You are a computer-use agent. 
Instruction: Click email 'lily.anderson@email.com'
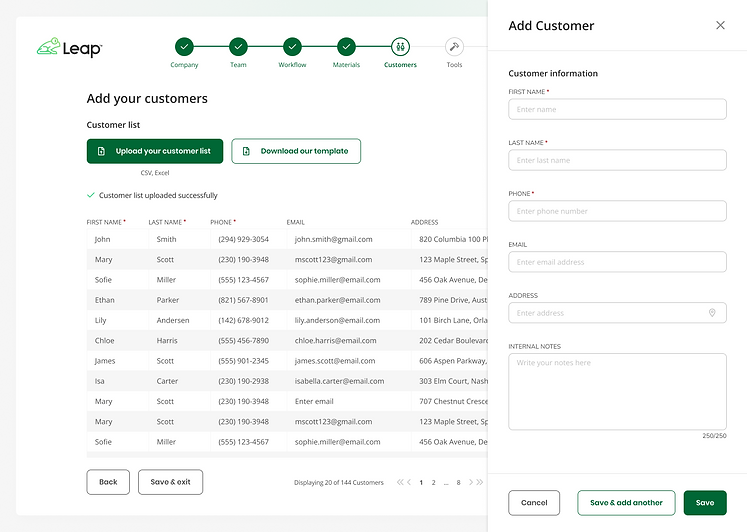(x=337, y=320)
